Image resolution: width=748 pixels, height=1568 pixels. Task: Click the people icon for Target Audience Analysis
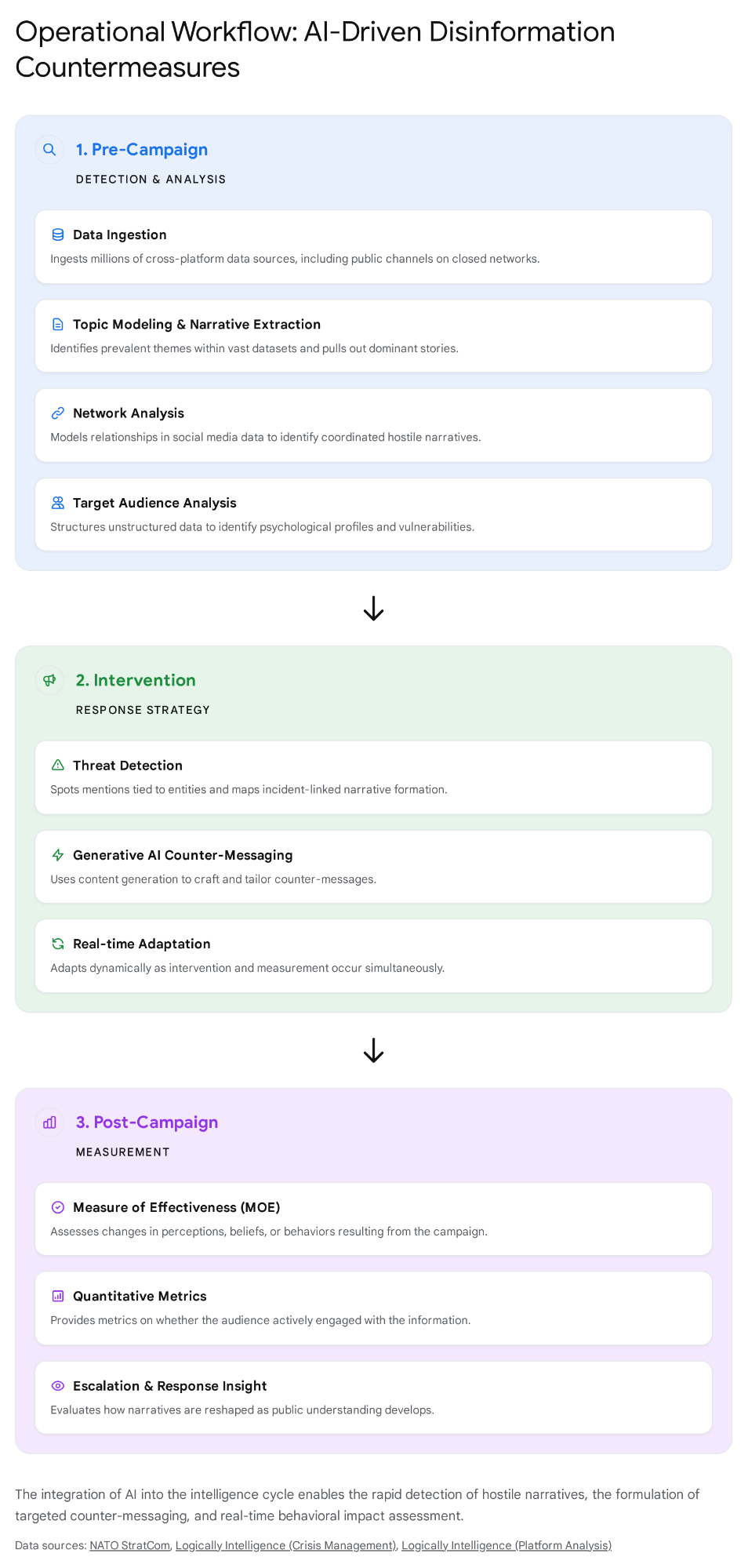coord(58,503)
